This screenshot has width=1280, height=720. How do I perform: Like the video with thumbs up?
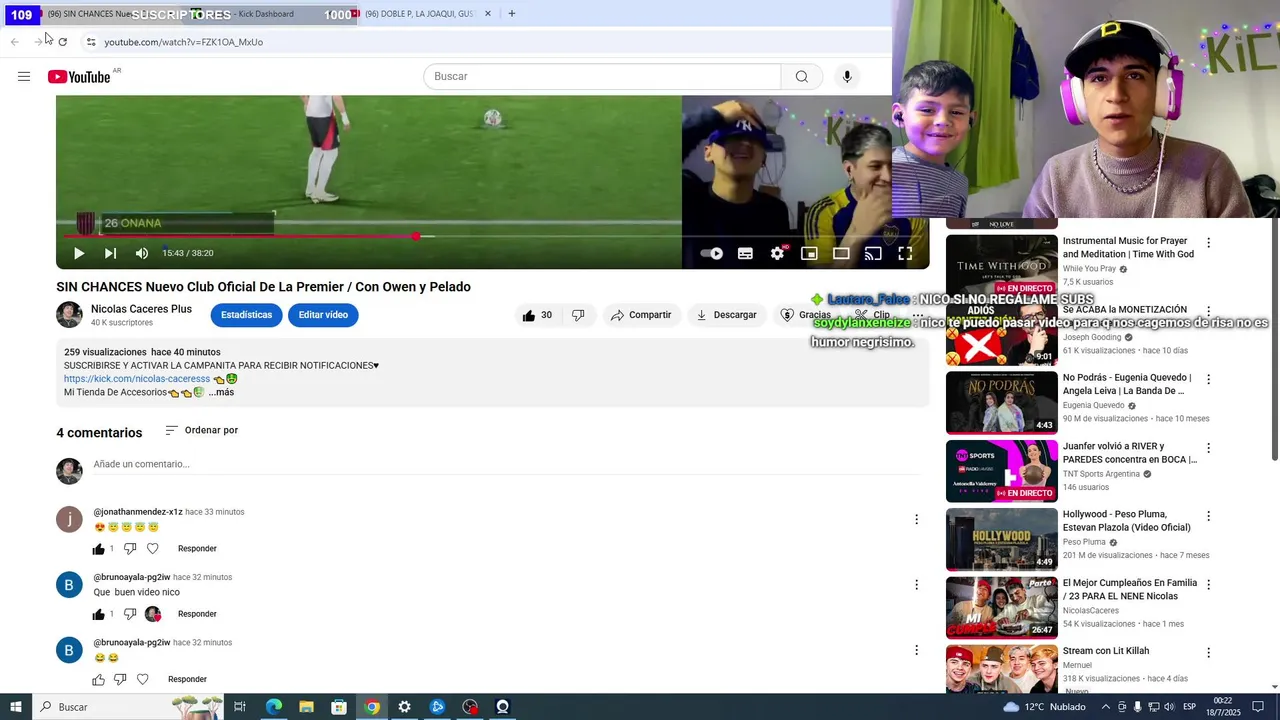coord(538,315)
